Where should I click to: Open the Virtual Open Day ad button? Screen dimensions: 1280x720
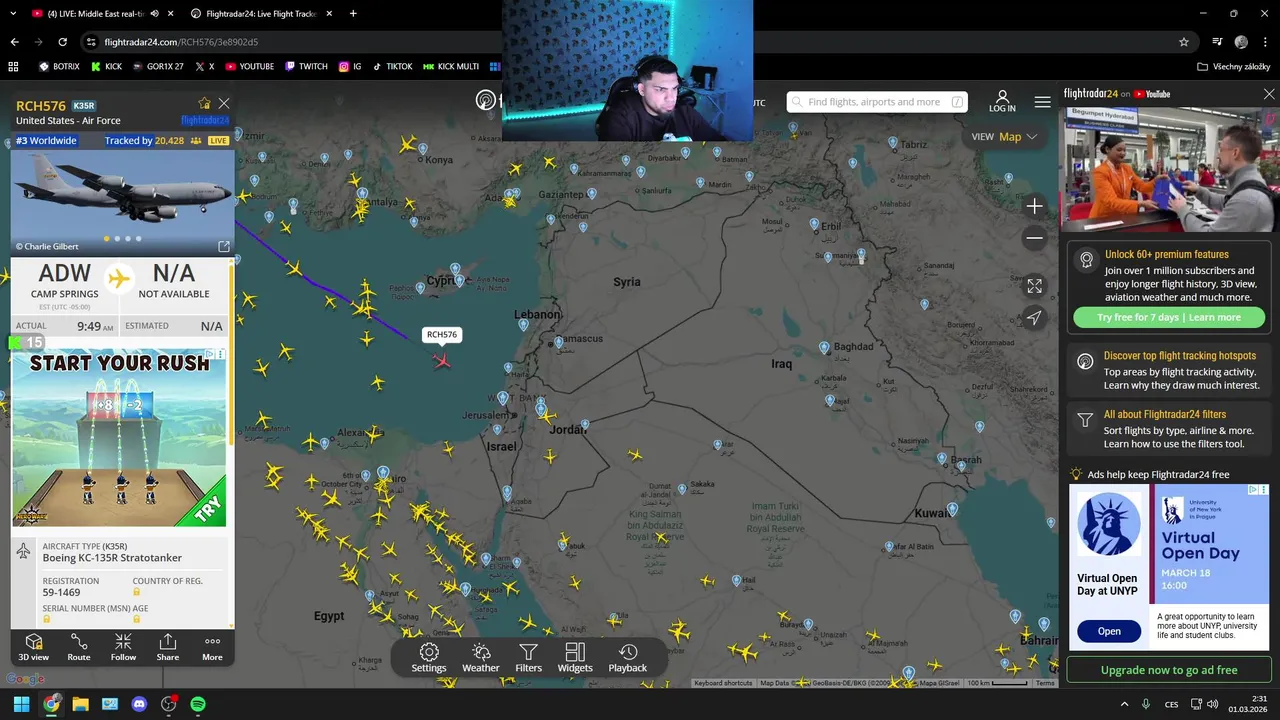click(1109, 631)
